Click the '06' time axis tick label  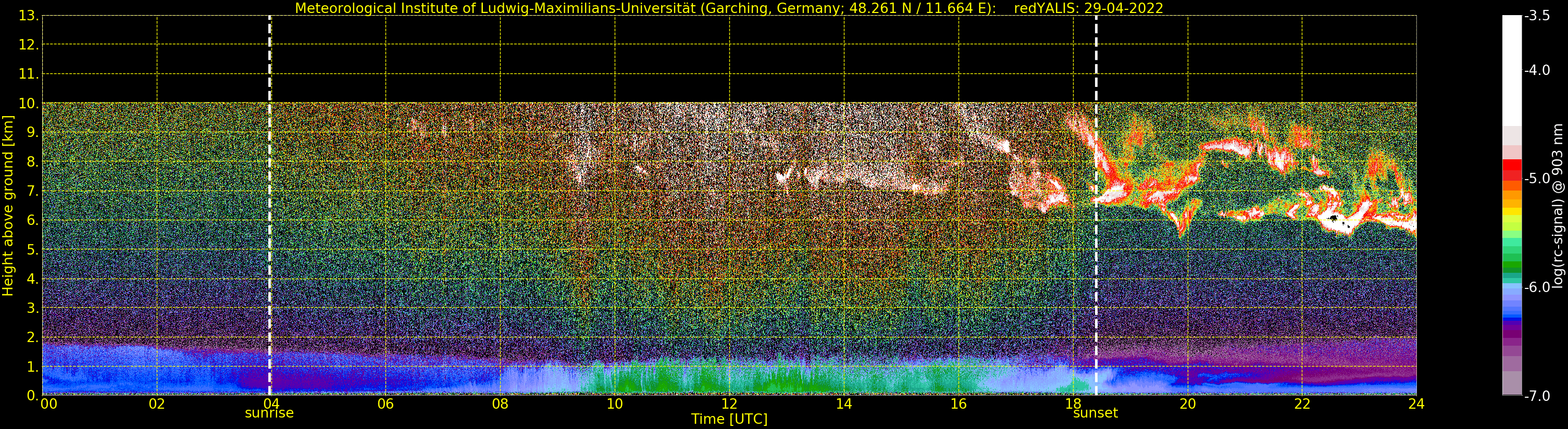[386, 404]
